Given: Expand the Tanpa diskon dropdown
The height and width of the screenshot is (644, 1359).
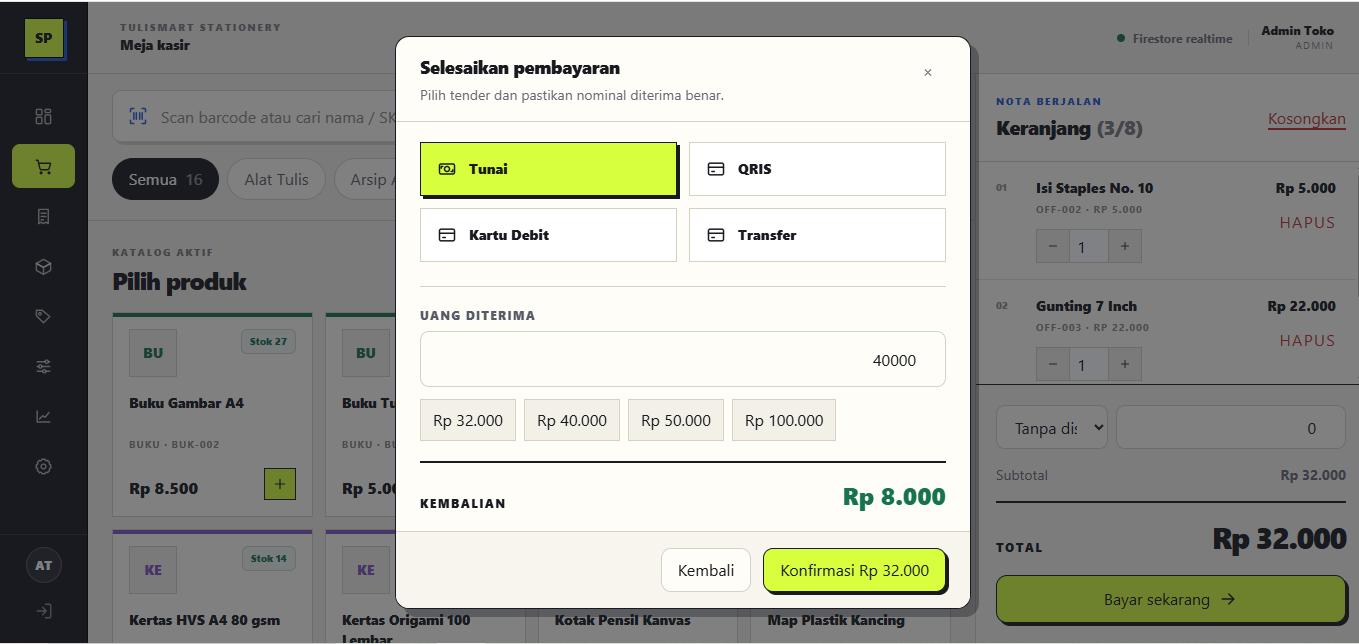Looking at the screenshot, I should (1051, 428).
